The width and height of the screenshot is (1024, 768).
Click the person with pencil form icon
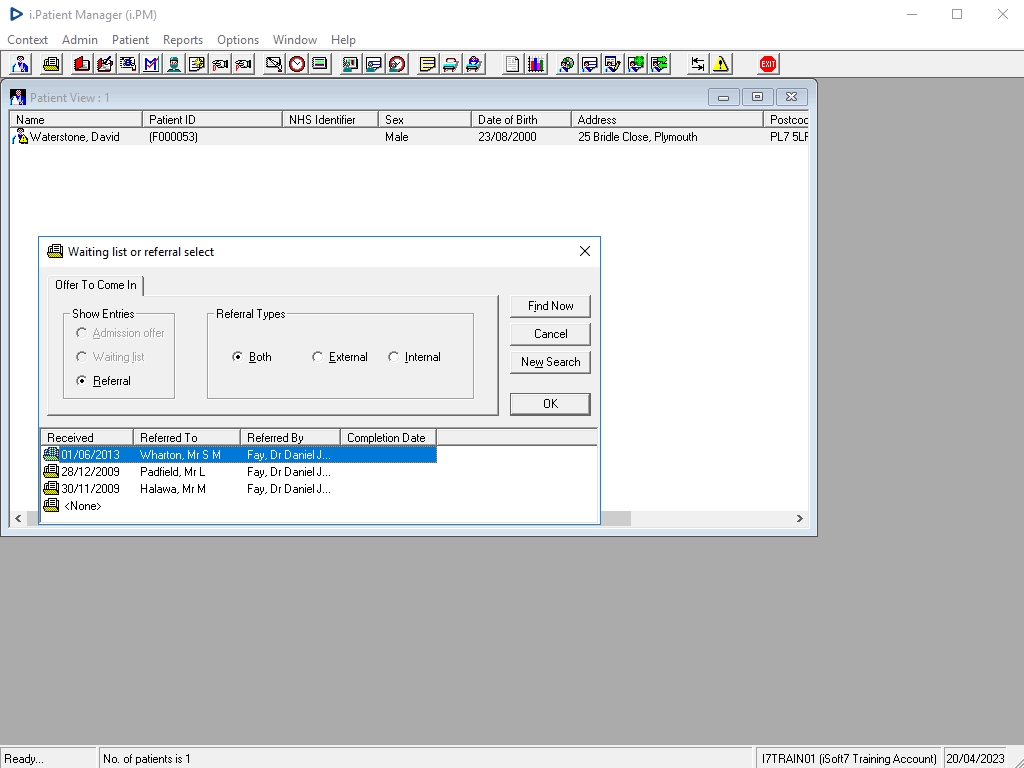point(613,64)
